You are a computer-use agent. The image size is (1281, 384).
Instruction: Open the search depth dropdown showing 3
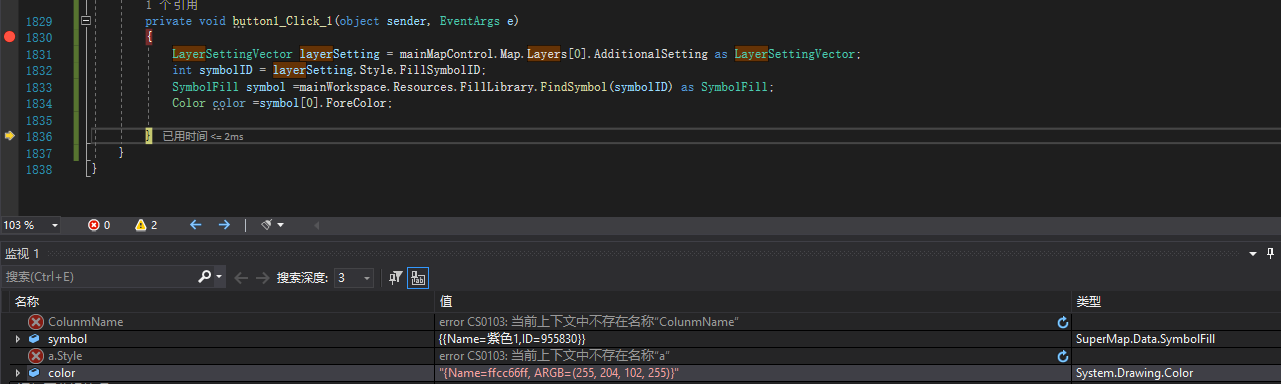point(354,278)
